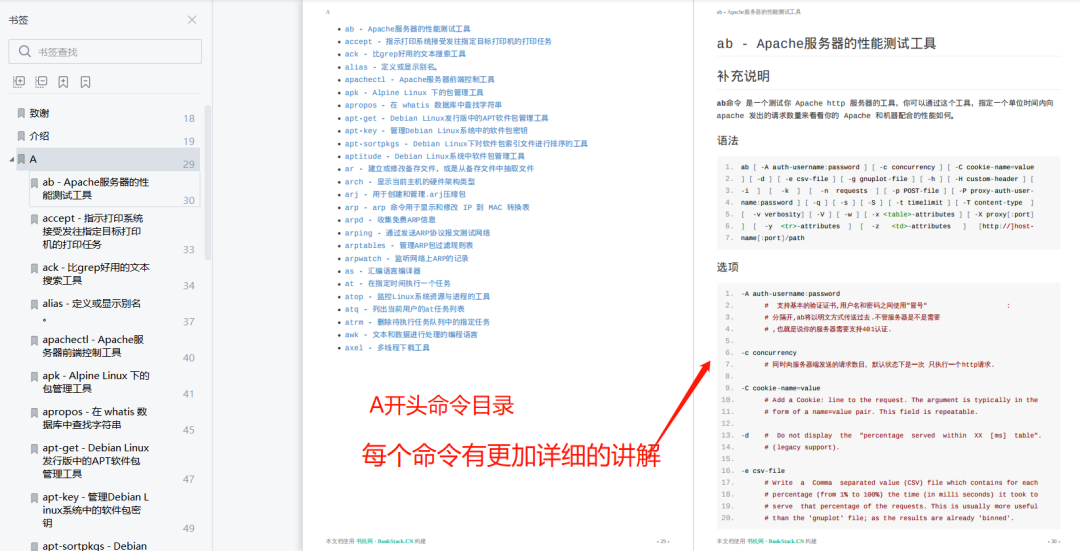Screen dimensions: 1080x551
Task: Click the 'aptitude' contents link
Action: [x=435, y=156]
